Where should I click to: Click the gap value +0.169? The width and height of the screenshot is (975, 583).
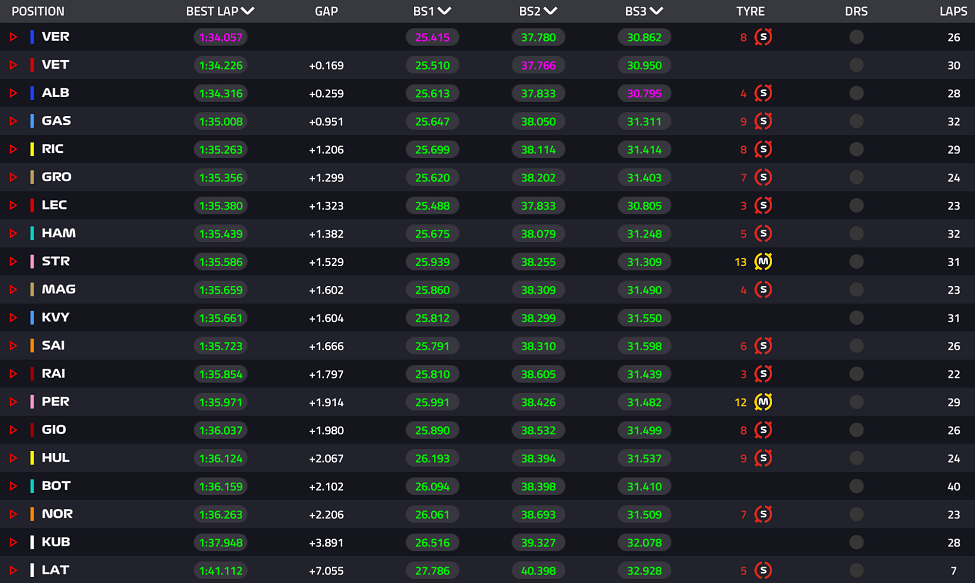tap(326, 65)
